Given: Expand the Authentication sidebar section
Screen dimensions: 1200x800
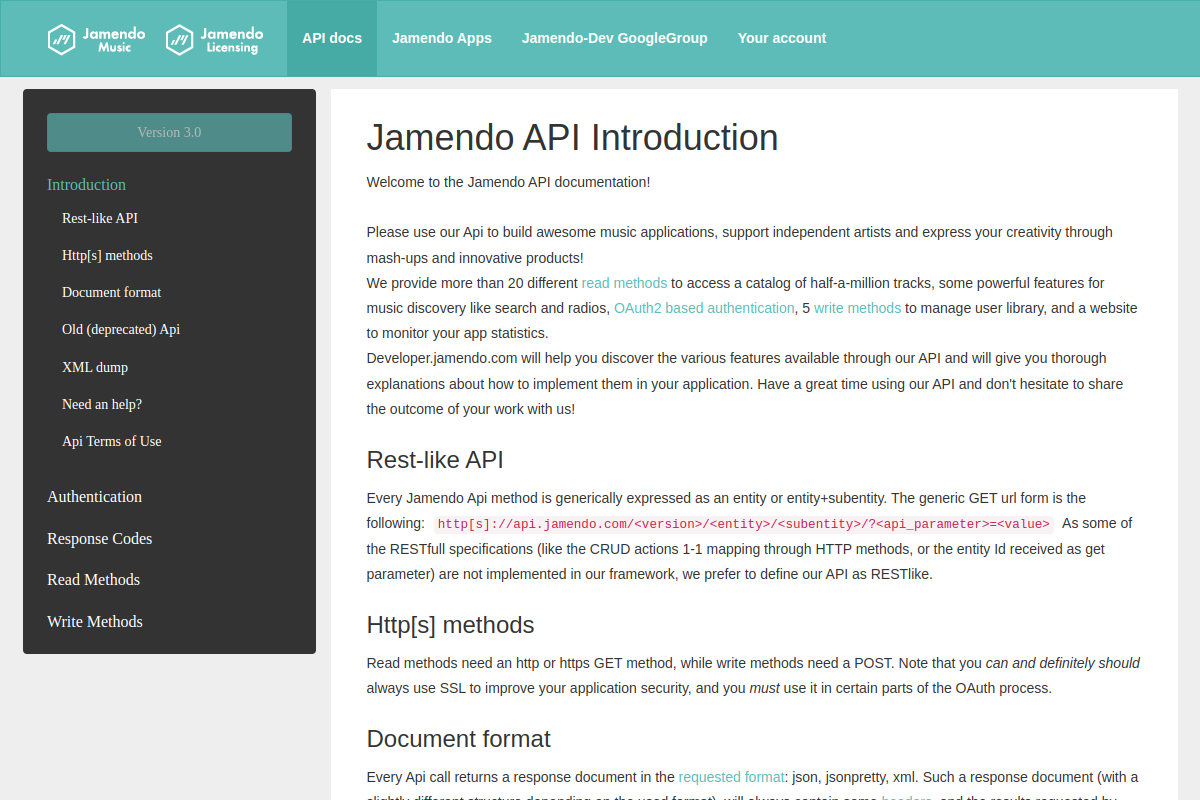Looking at the screenshot, I should click(x=94, y=497).
